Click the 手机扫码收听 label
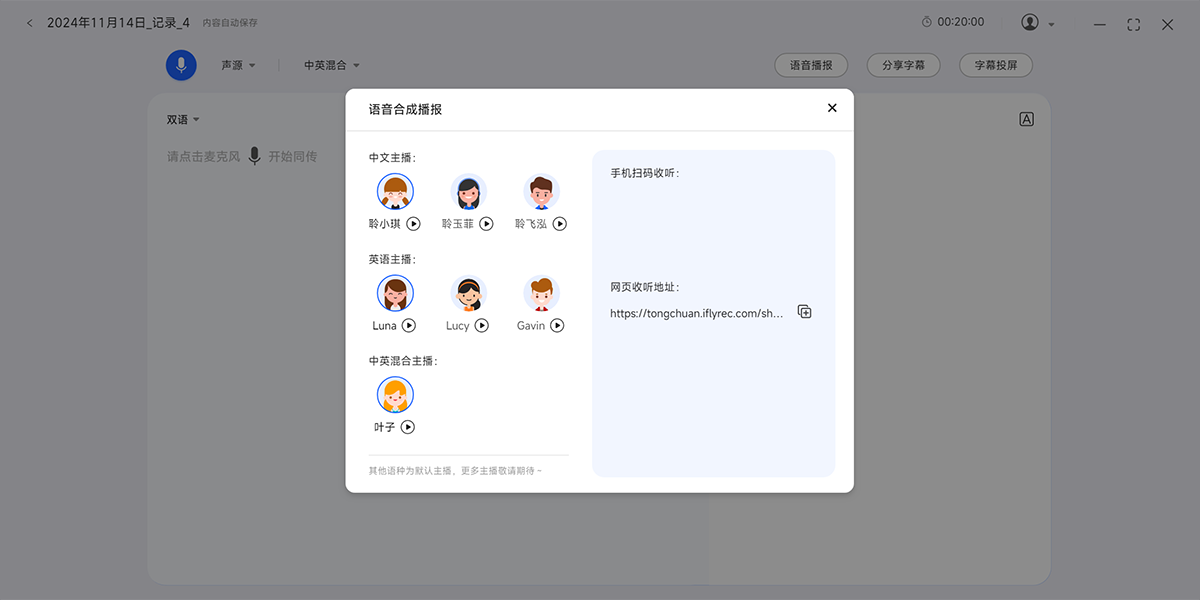This screenshot has height=600, width=1200. [645, 173]
